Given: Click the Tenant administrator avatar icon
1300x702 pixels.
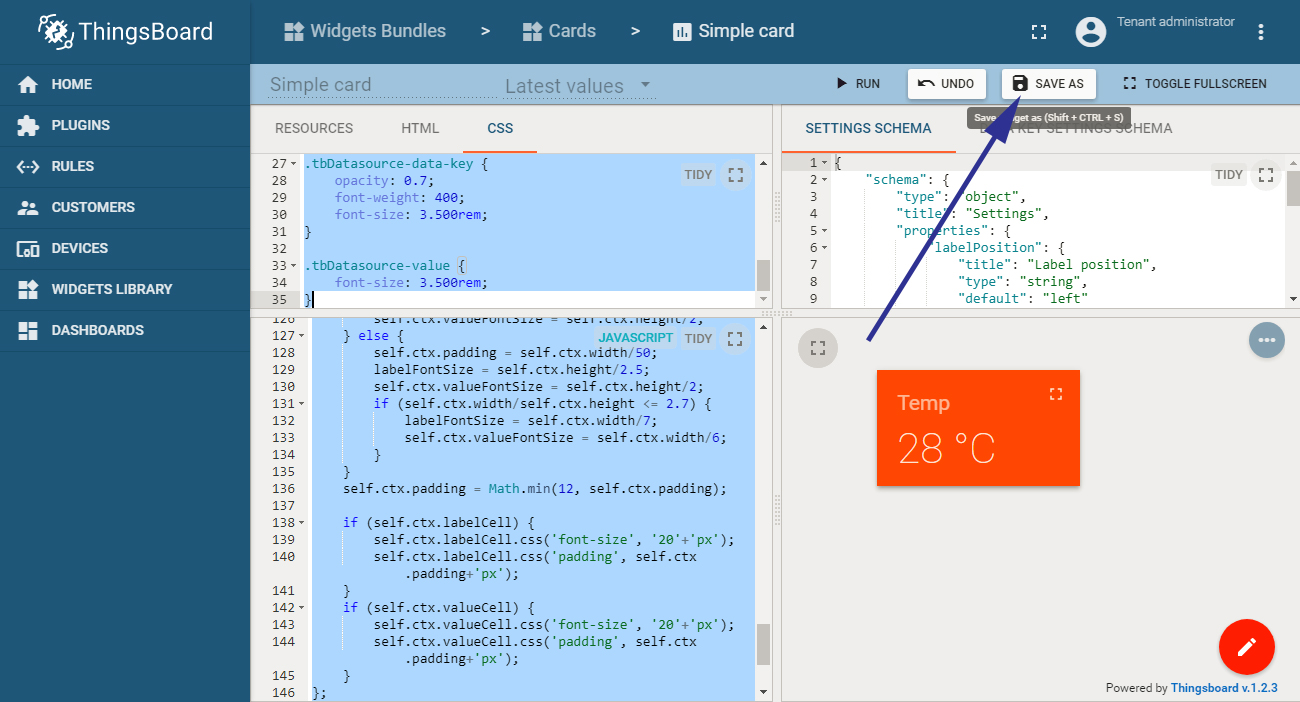Looking at the screenshot, I should [1090, 32].
